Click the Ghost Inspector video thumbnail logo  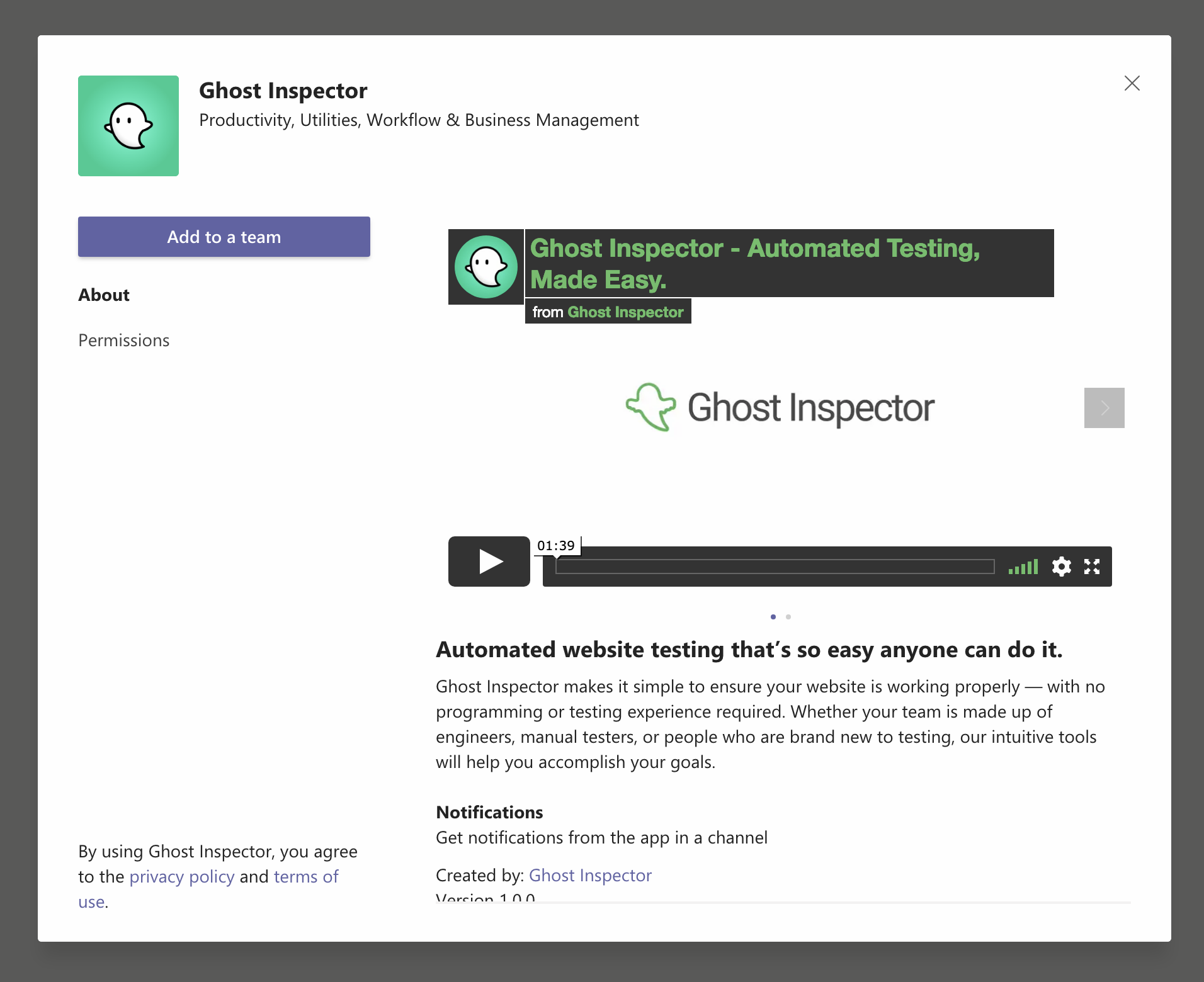780,408
